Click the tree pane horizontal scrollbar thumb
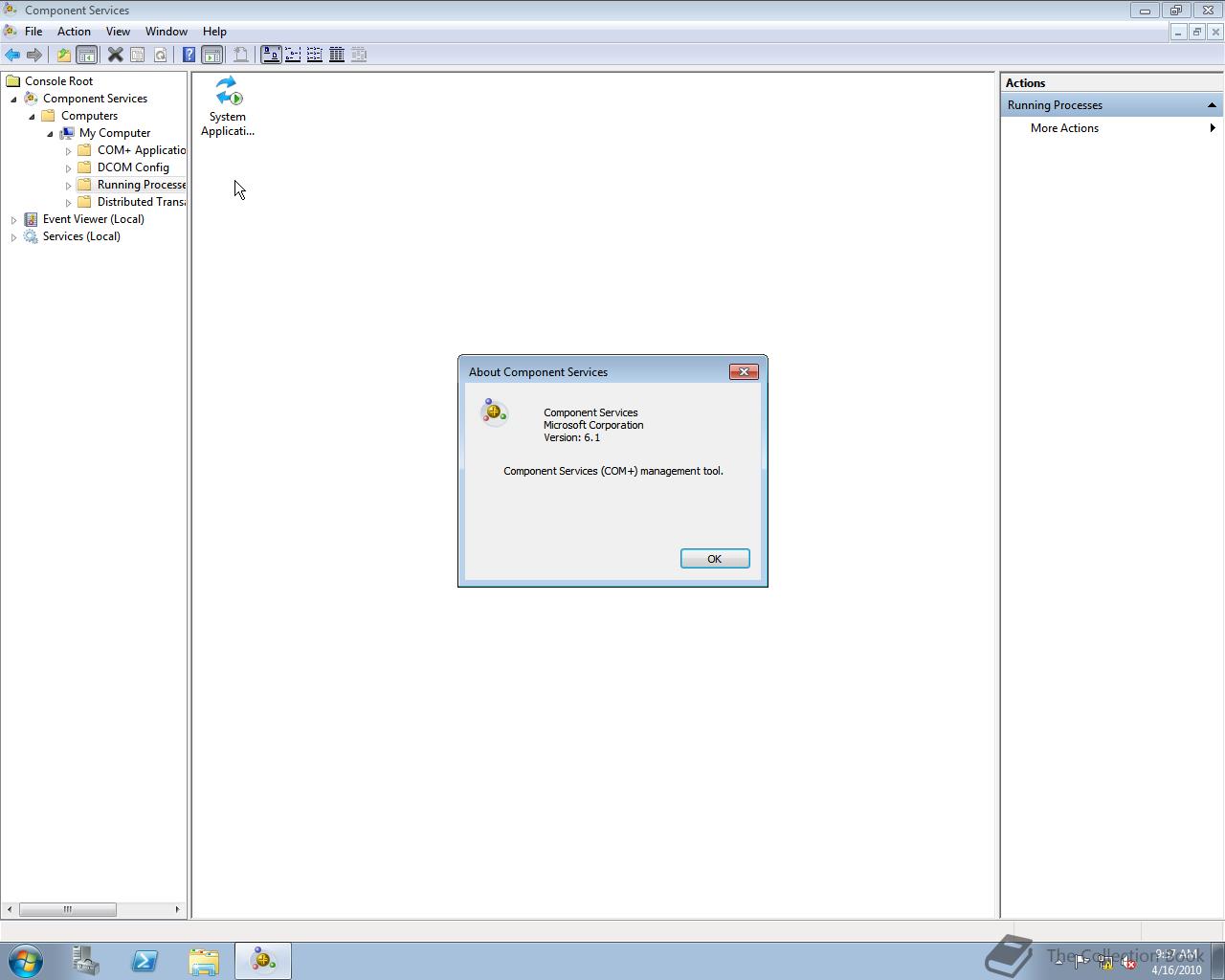Screen dimensions: 1225x980 [x=67, y=909]
